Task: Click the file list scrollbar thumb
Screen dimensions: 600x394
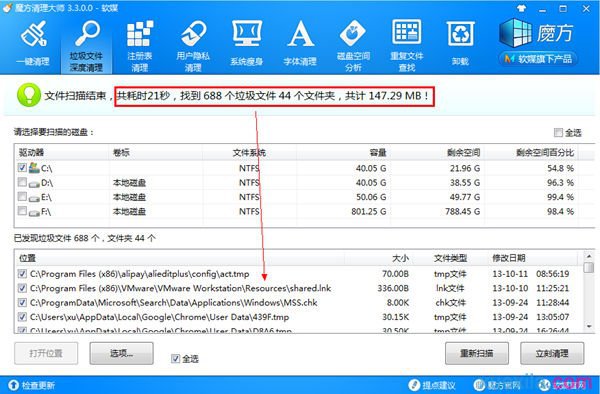Action: click(x=589, y=267)
